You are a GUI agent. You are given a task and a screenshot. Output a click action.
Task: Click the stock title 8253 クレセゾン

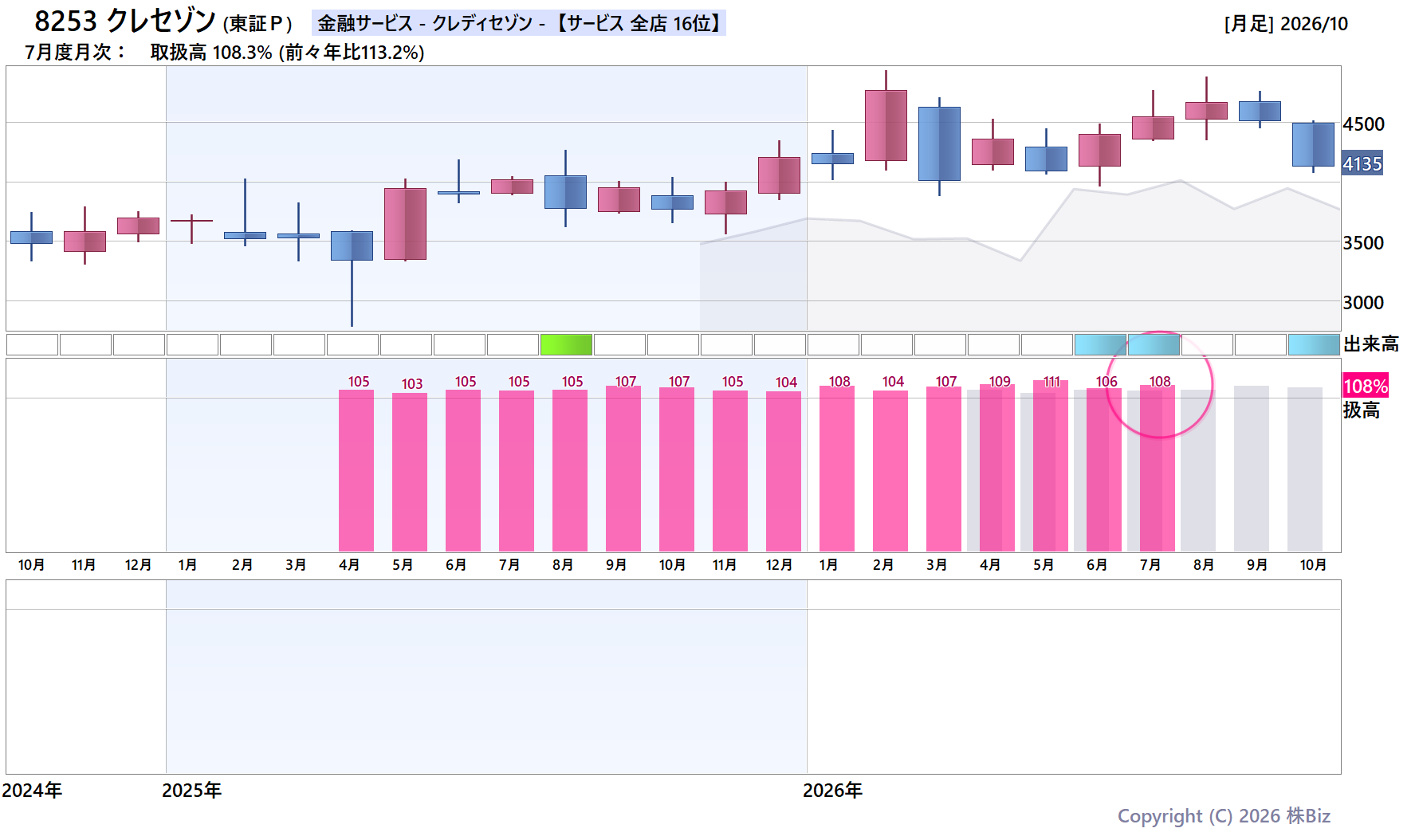click(125, 22)
